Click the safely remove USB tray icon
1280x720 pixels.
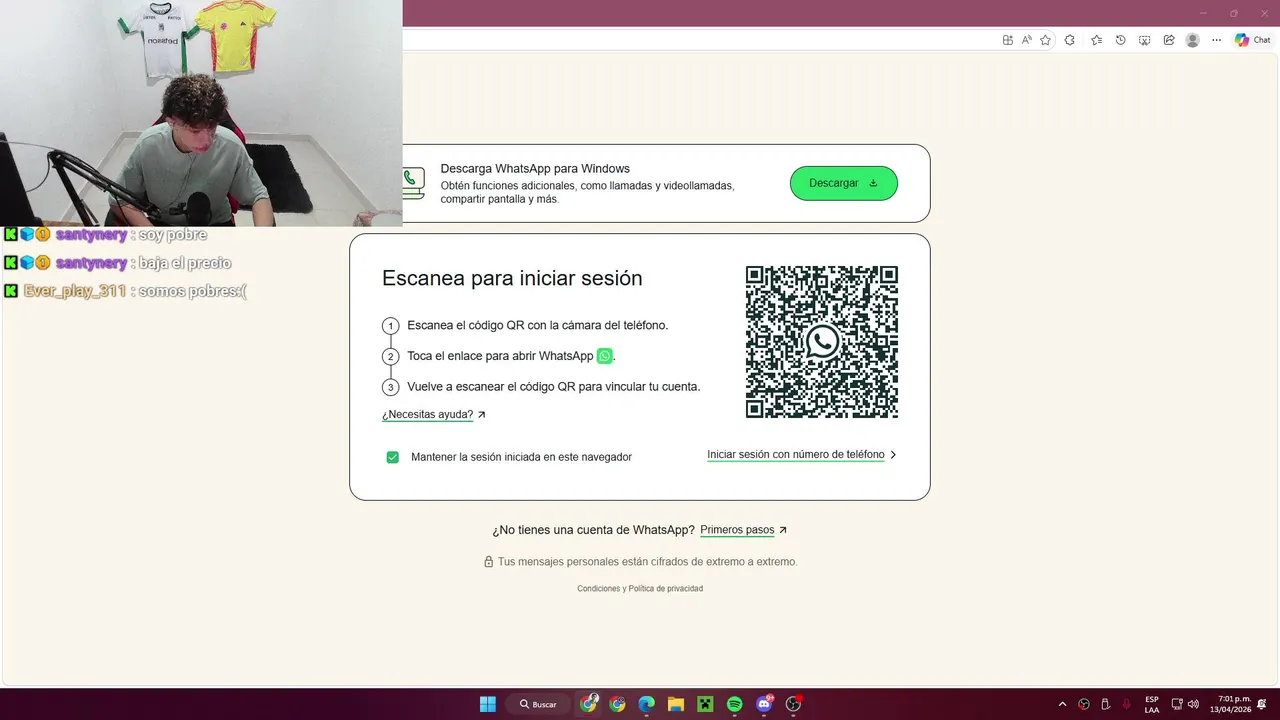coord(1105,704)
